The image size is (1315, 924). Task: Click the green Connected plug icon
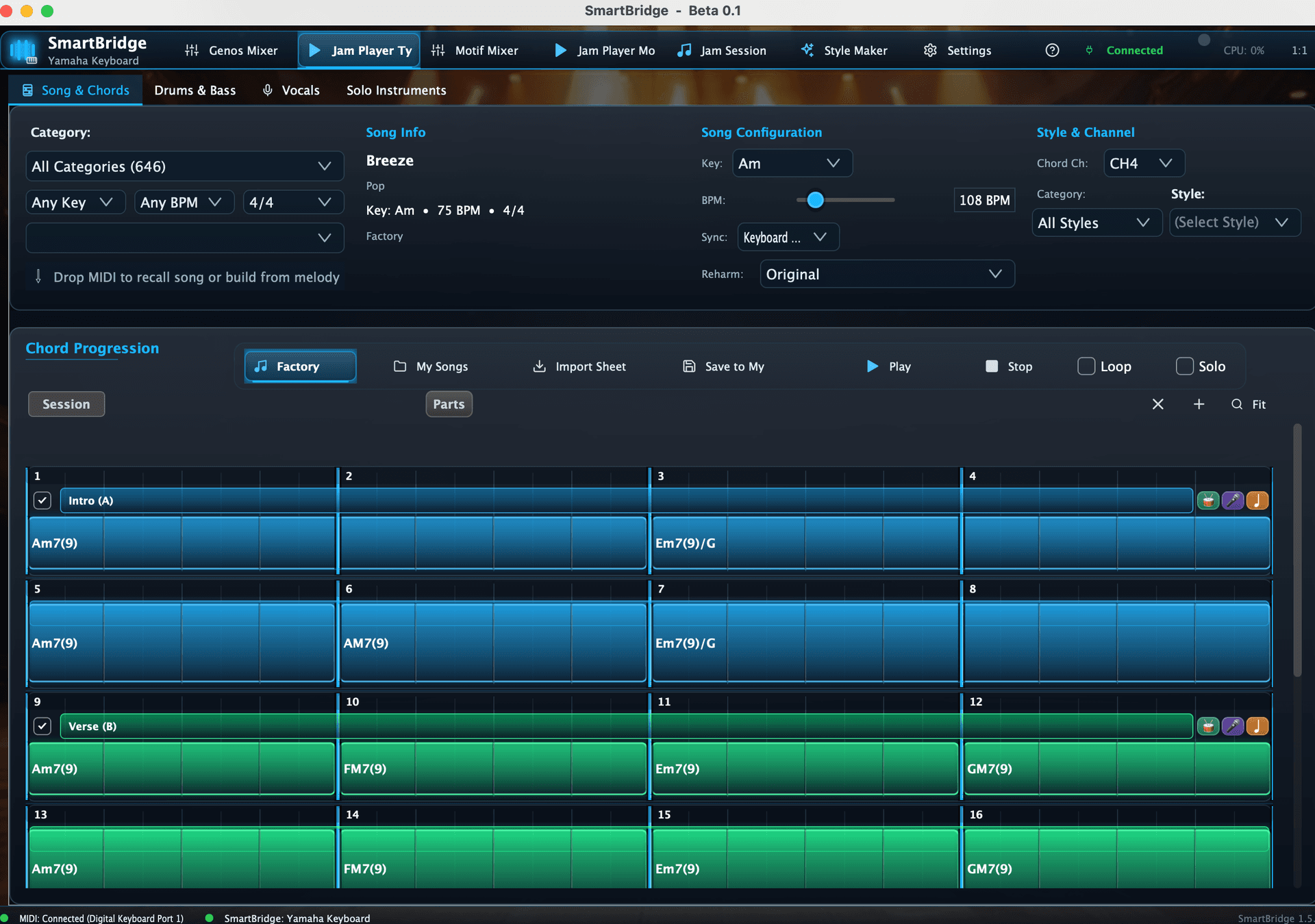tap(1089, 50)
